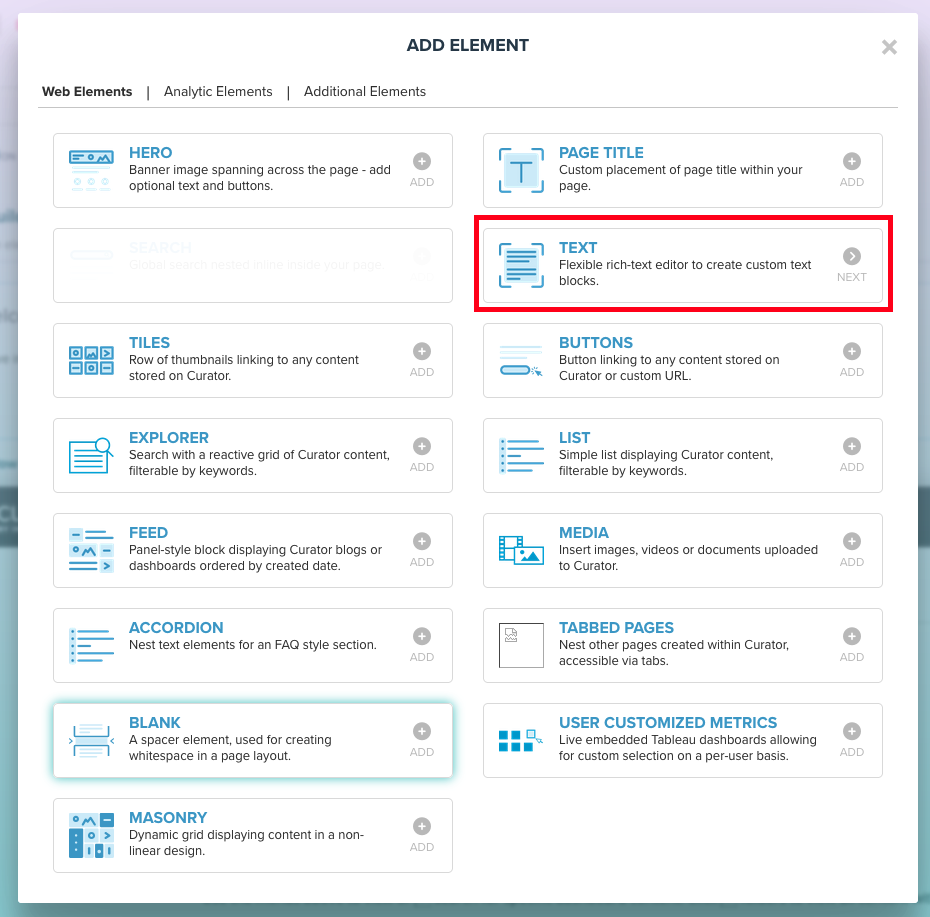
Task: Click the Text element icon
Action: point(521,266)
